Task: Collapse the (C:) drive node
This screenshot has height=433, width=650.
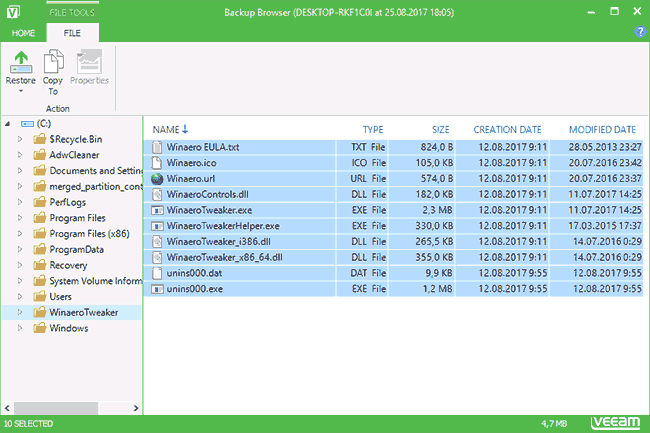Action: 7,123
